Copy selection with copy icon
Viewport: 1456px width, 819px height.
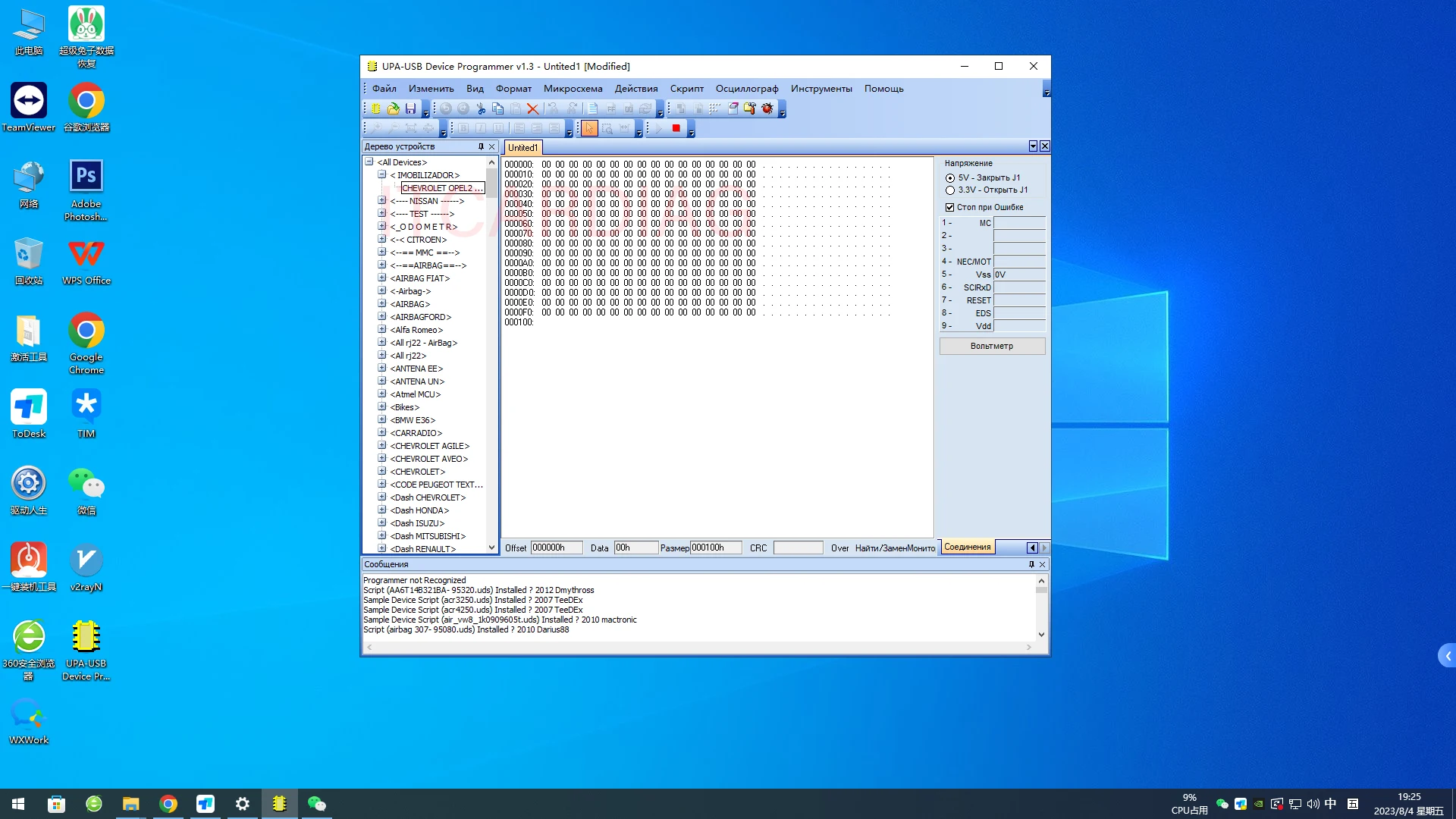497,108
